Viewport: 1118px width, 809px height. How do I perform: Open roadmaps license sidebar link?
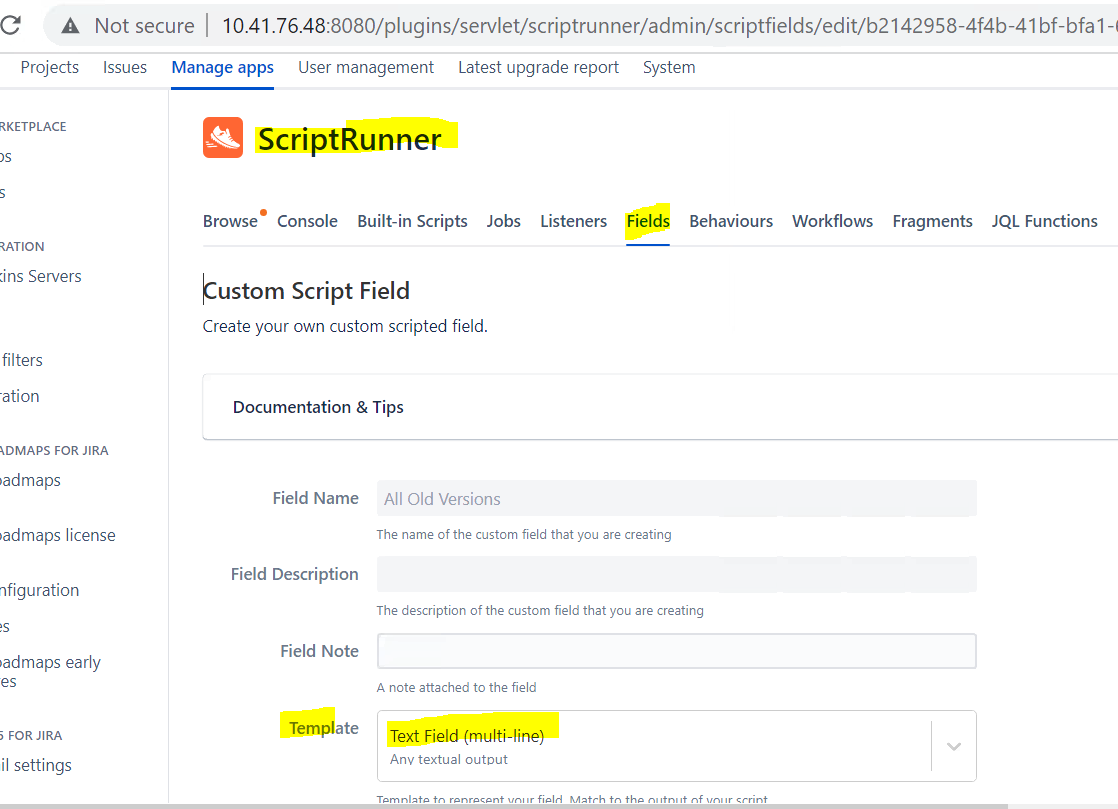(58, 535)
